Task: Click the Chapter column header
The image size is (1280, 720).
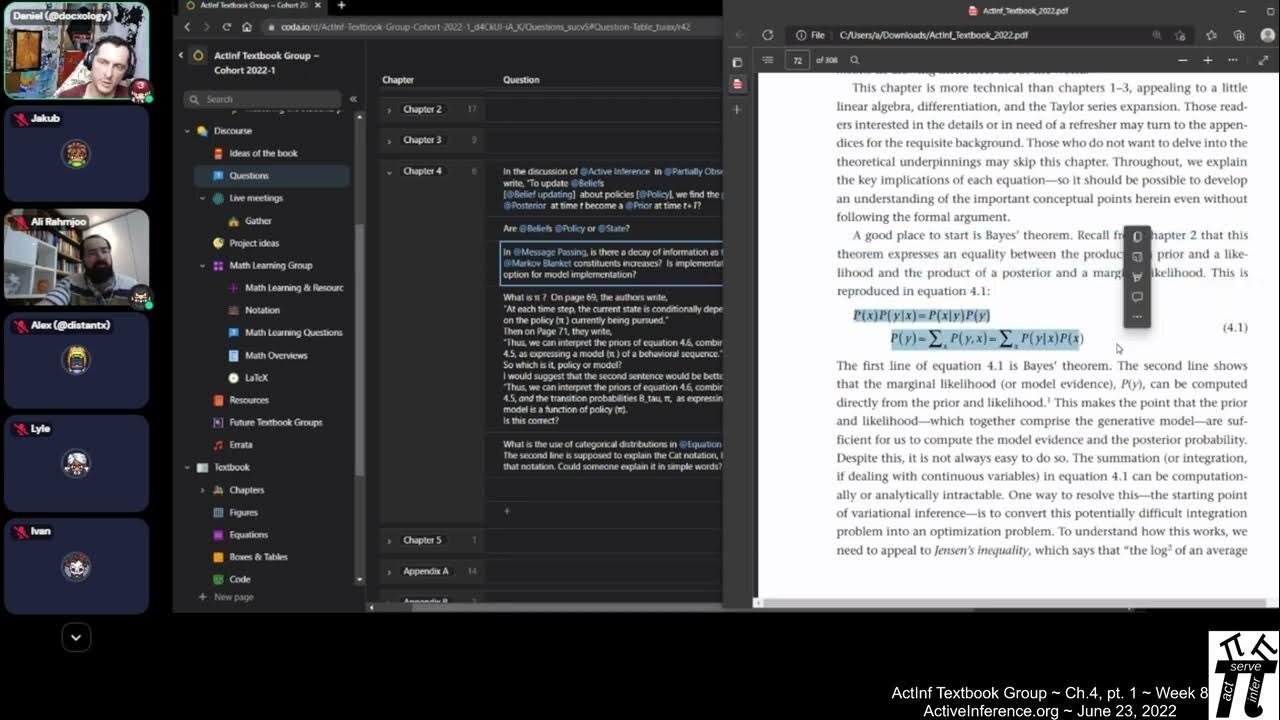Action: point(398,80)
